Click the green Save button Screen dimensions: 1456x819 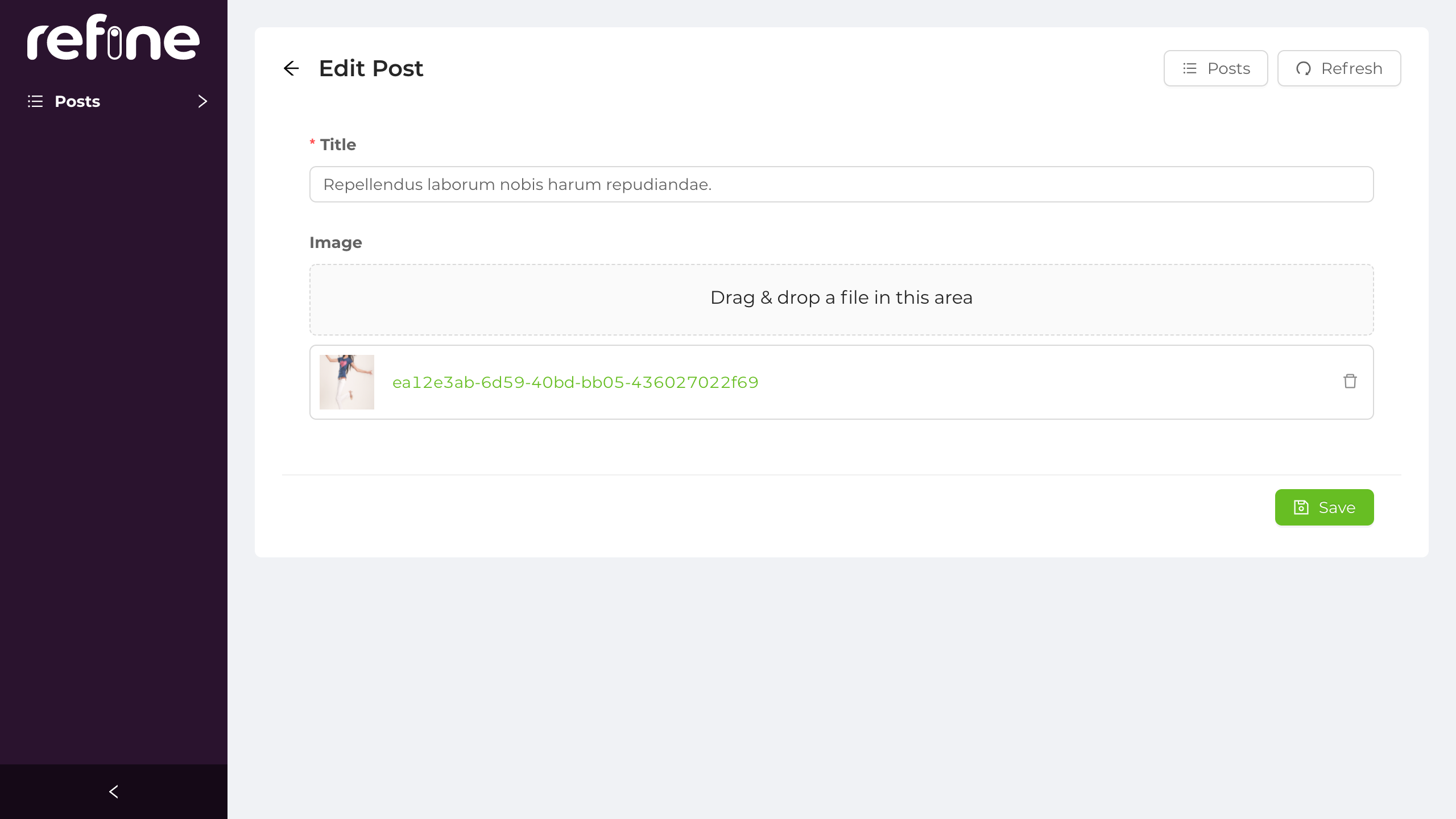click(x=1324, y=507)
